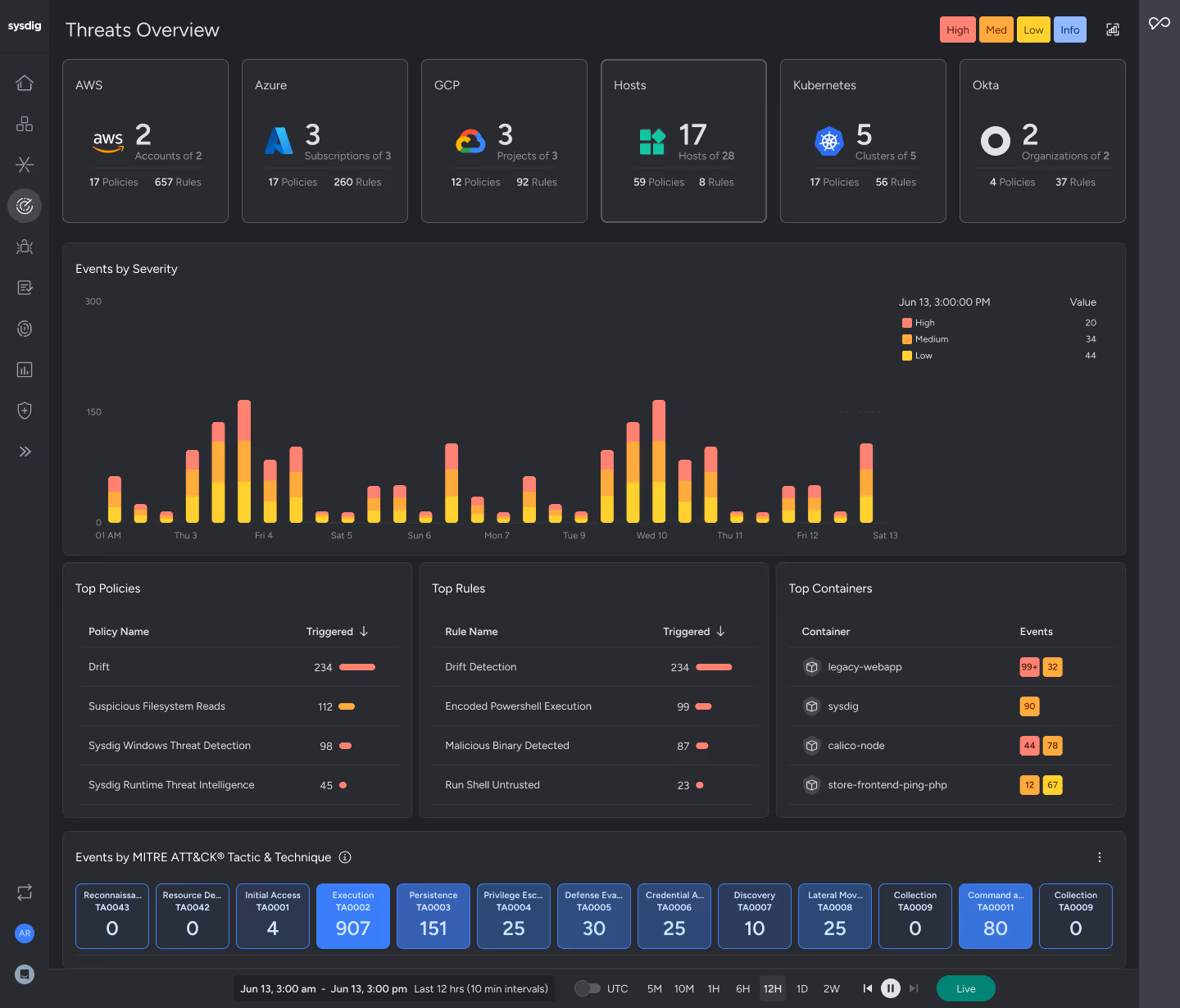Open the three-dot menu in MITRE section

(1100, 857)
